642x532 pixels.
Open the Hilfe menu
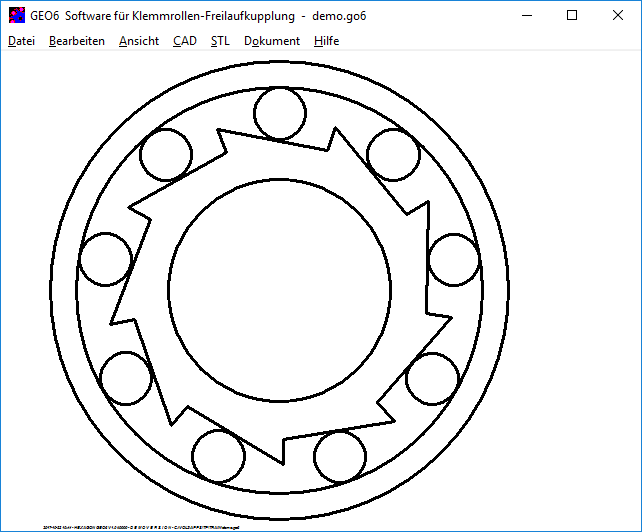(x=326, y=41)
